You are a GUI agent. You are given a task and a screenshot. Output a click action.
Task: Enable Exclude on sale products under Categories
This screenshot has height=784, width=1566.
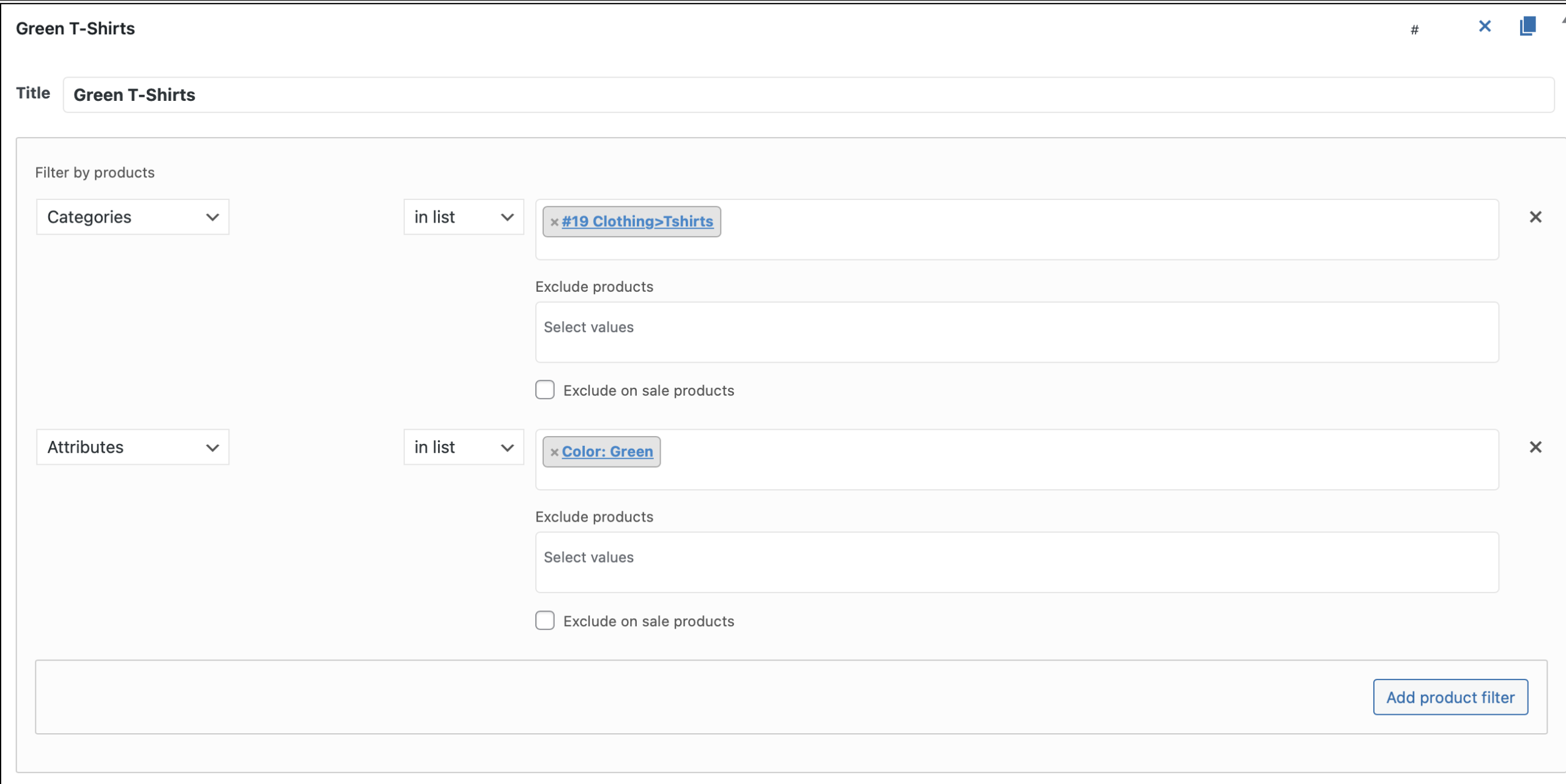pyautogui.click(x=544, y=390)
